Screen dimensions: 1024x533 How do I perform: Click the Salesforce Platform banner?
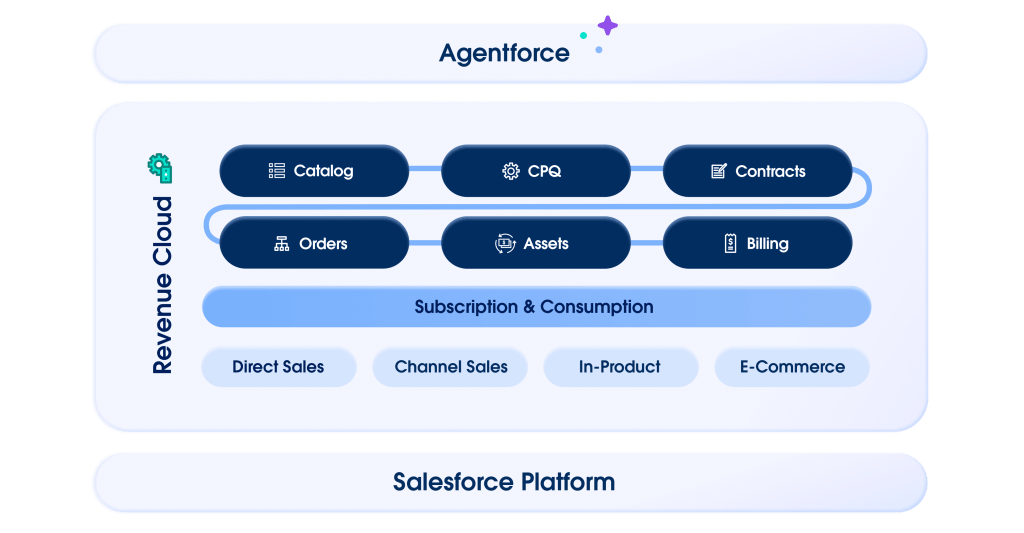(x=511, y=482)
